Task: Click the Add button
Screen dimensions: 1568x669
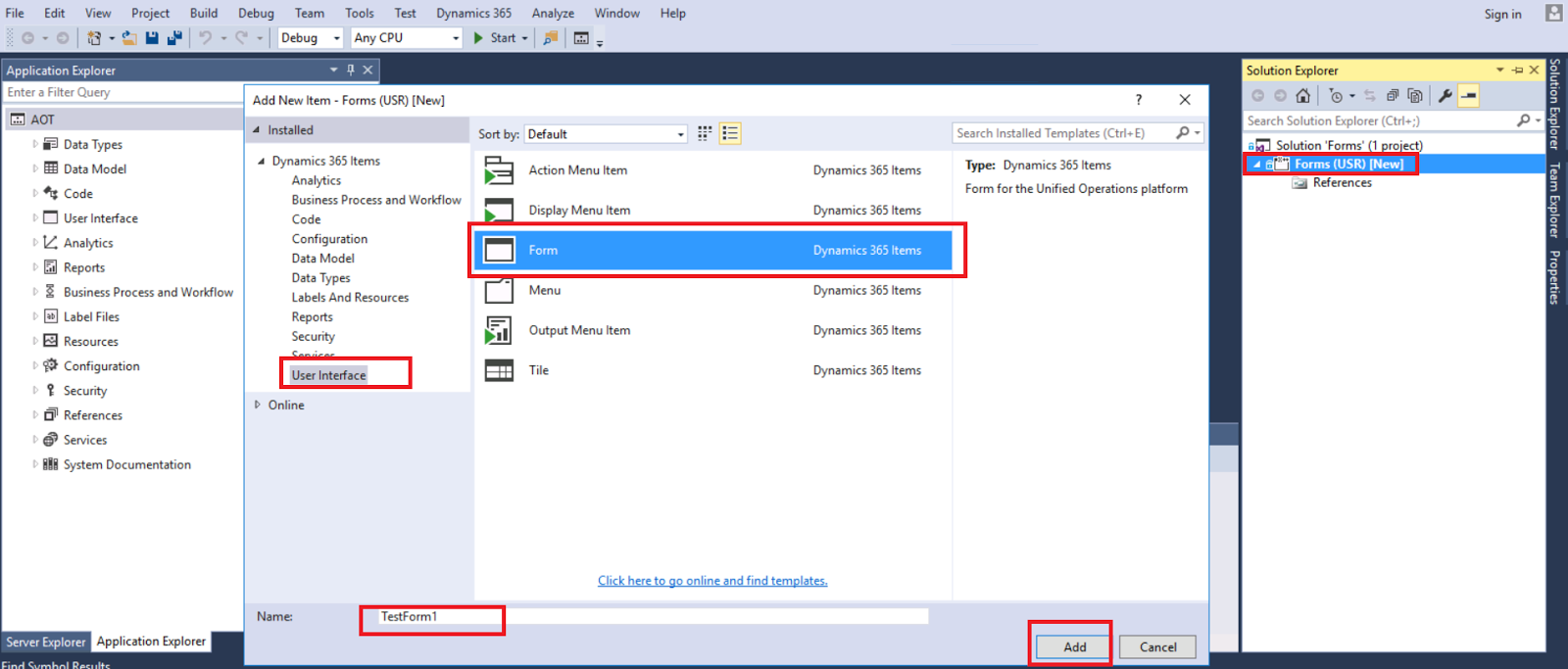Action: coord(1074,647)
